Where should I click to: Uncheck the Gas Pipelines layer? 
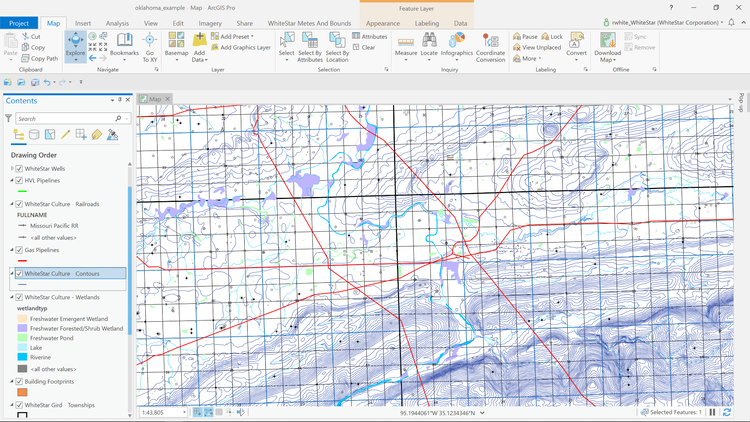(19, 250)
